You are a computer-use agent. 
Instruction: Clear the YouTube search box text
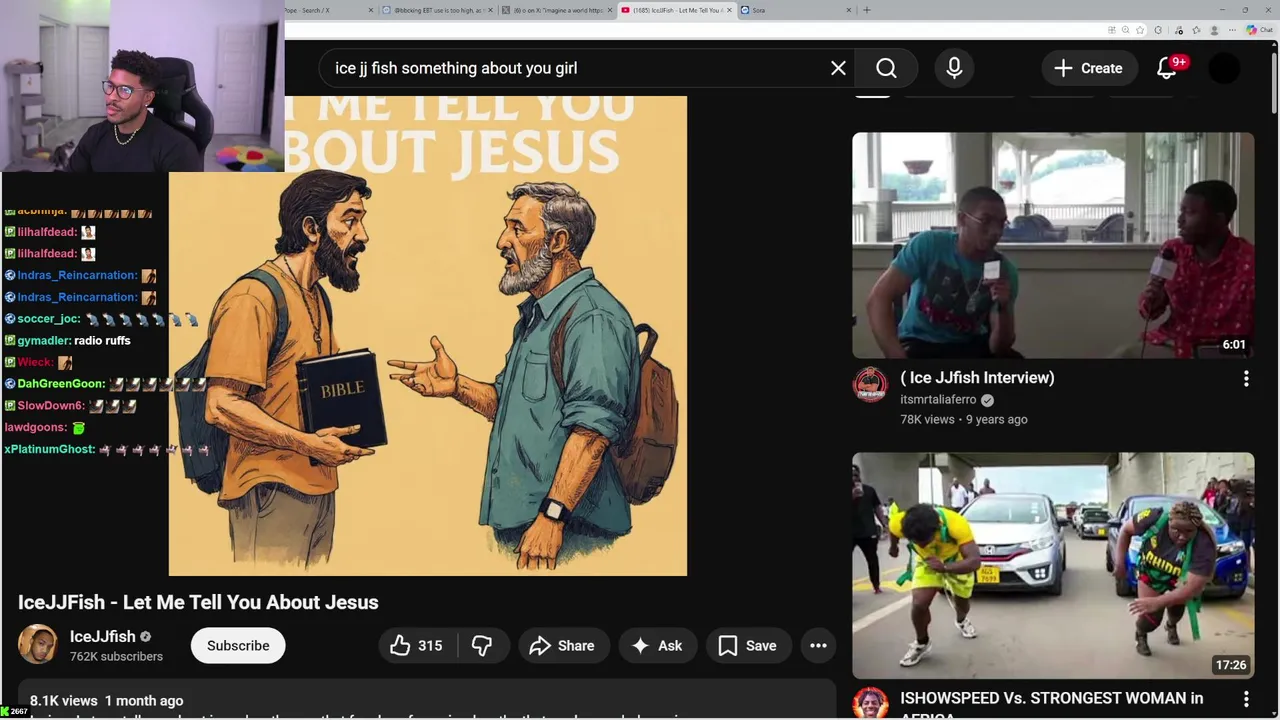838,68
